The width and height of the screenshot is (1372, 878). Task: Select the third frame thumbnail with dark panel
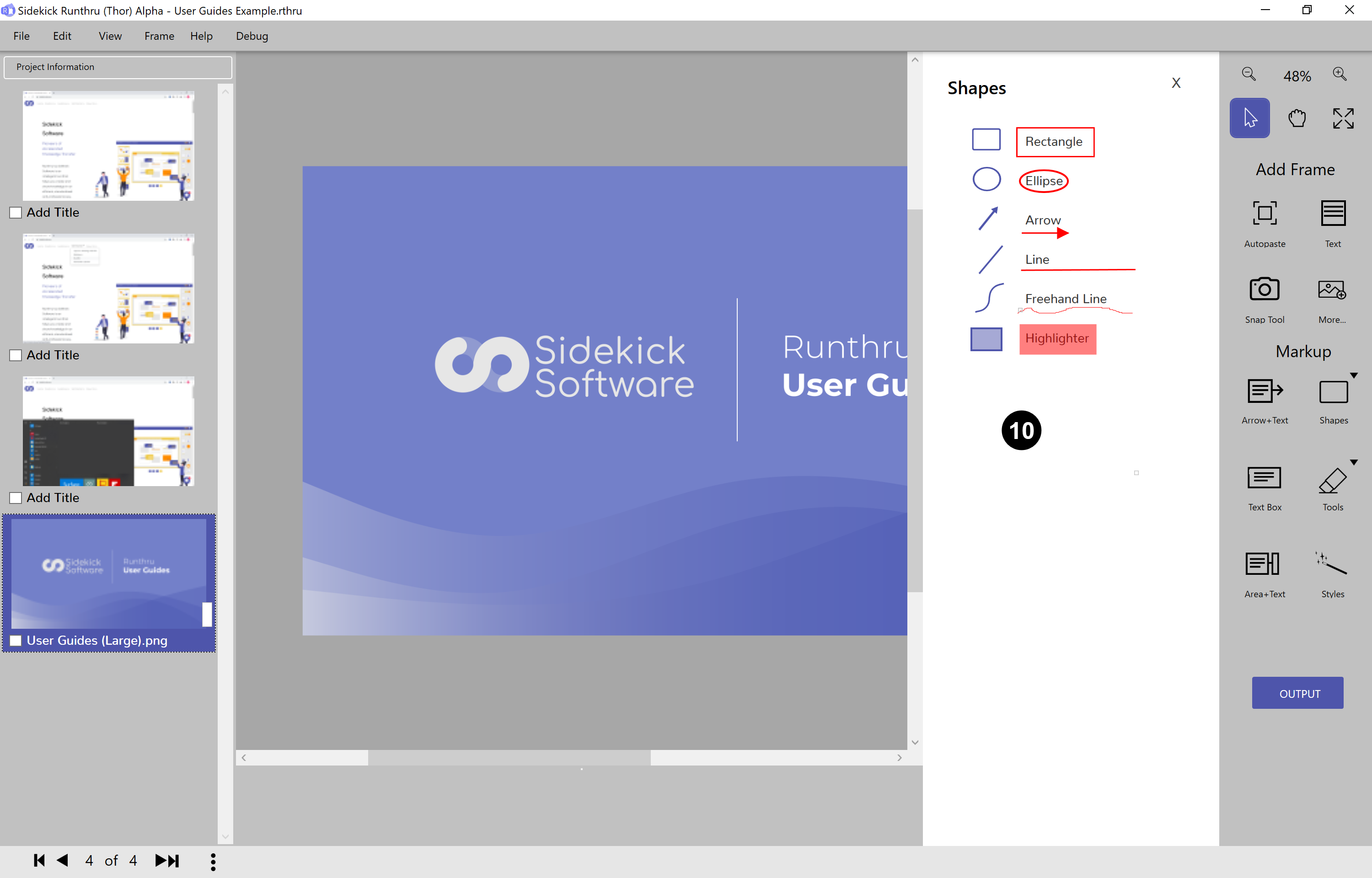tap(108, 431)
